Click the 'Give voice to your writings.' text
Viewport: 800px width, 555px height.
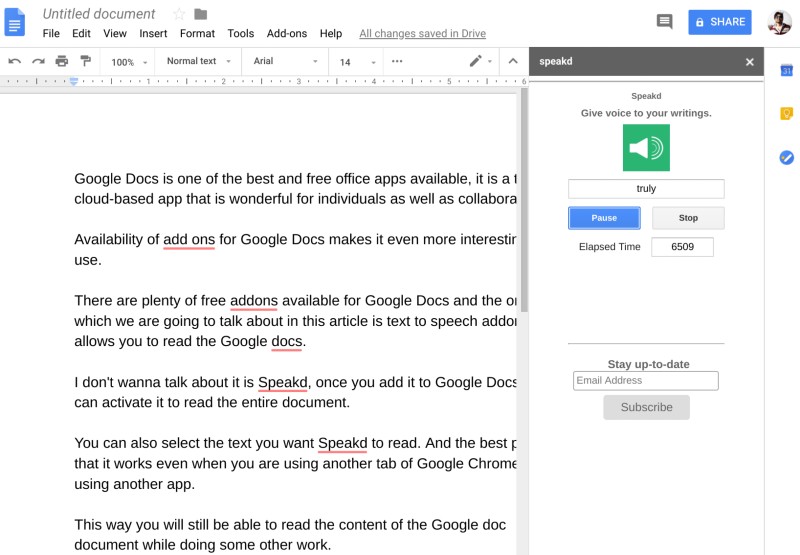646,113
